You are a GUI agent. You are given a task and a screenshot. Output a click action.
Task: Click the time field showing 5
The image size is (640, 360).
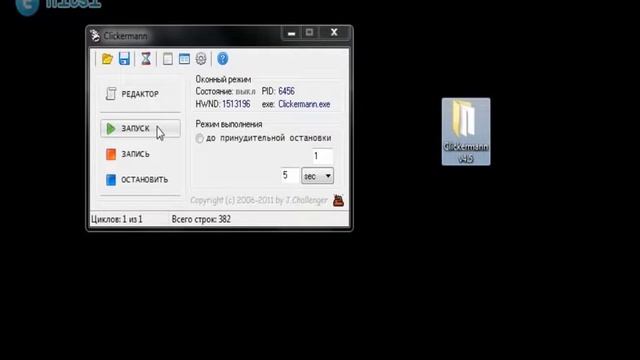[x=290, y=176]
